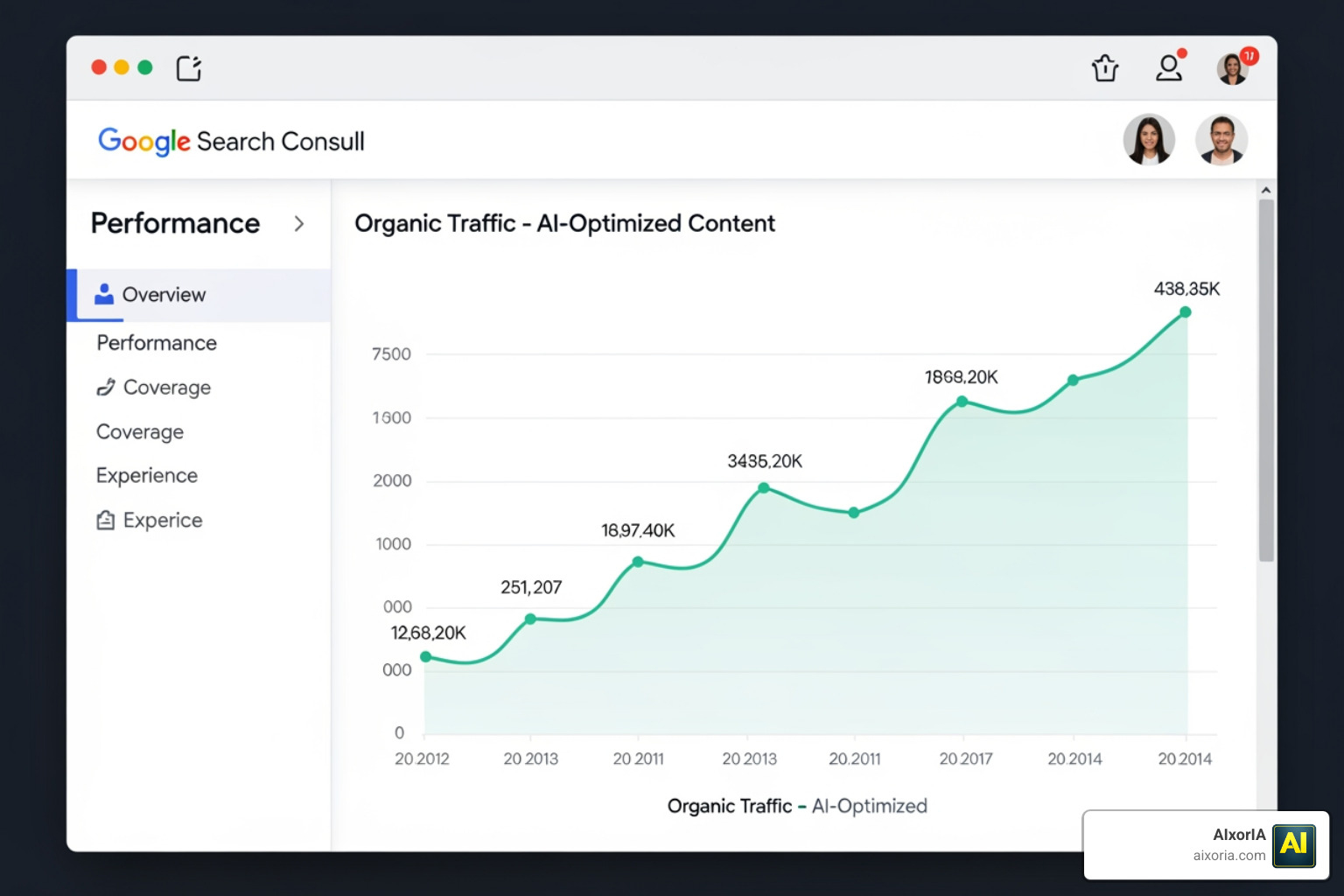Viewport: 1344px width, 896px height.
Task: Click the Search Consull title text
Action: click(280, 142)
